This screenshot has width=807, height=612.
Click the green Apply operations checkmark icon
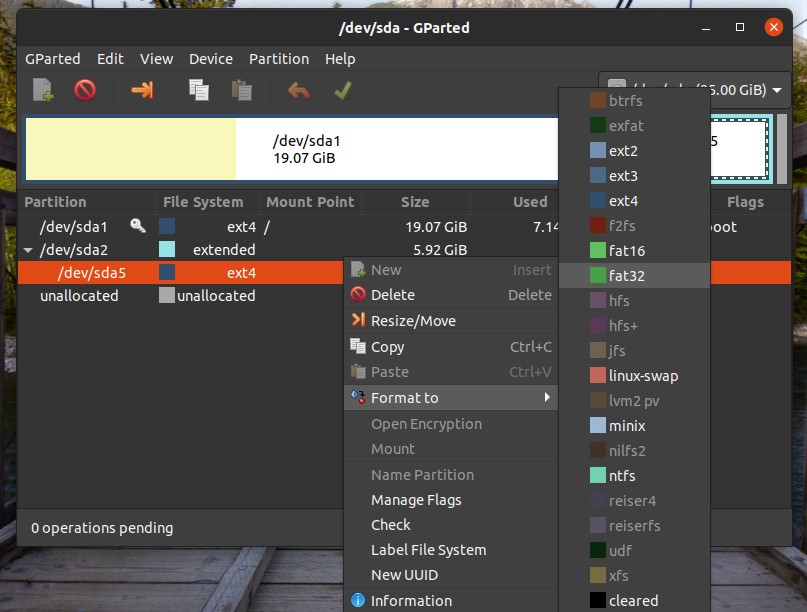341,90
